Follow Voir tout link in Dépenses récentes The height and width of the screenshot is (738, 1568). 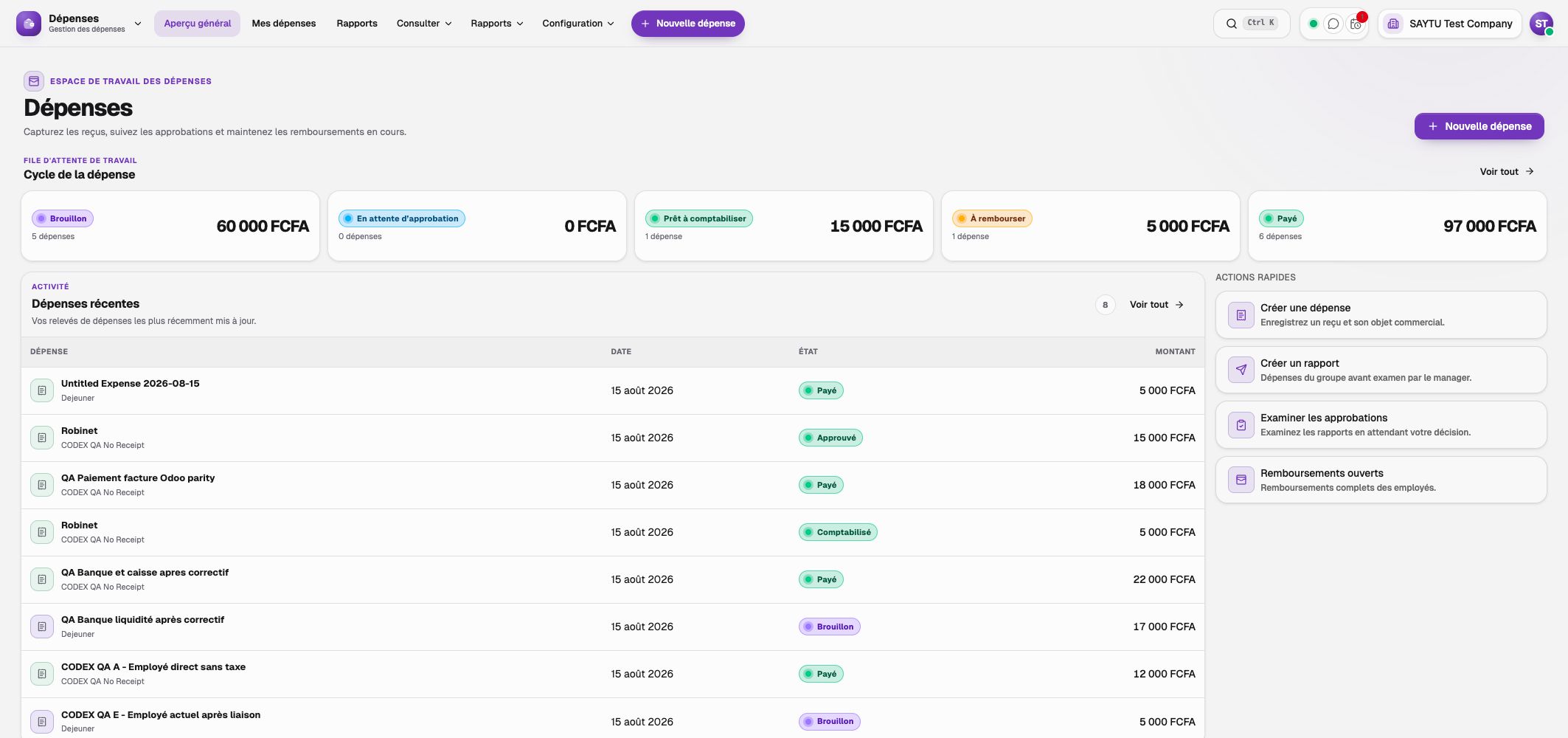(x=1156, y=305)
